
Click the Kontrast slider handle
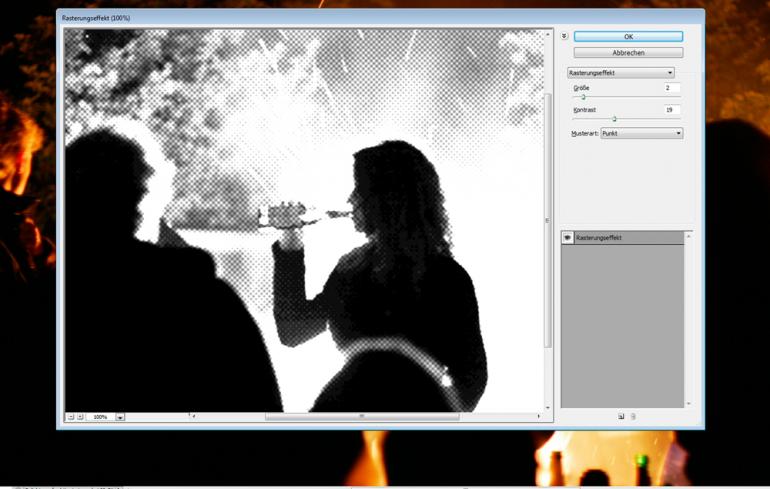pyautogui.click(x=614, y=119)
